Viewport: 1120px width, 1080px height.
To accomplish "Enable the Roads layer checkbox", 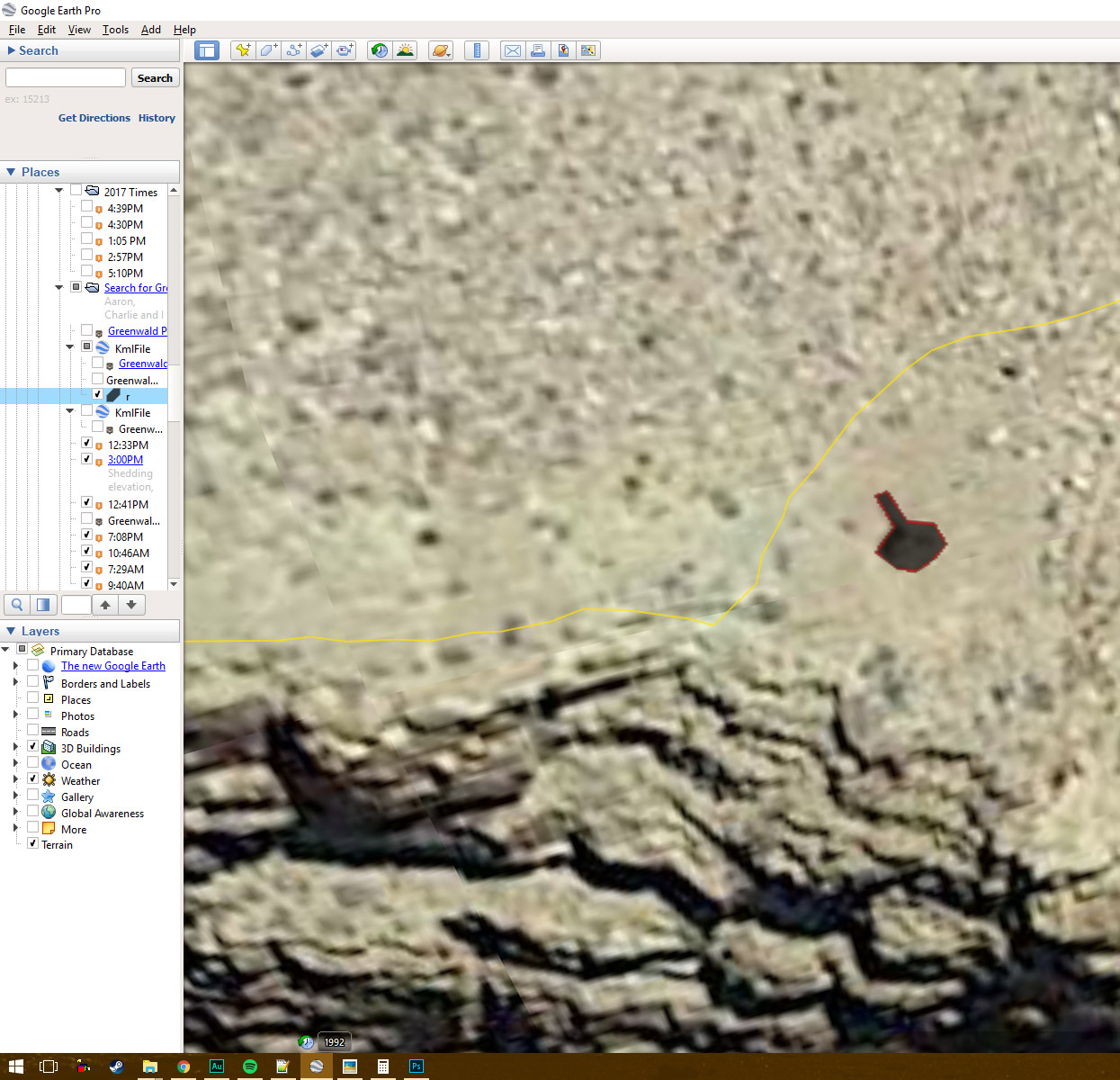I will tap(32, 730).
